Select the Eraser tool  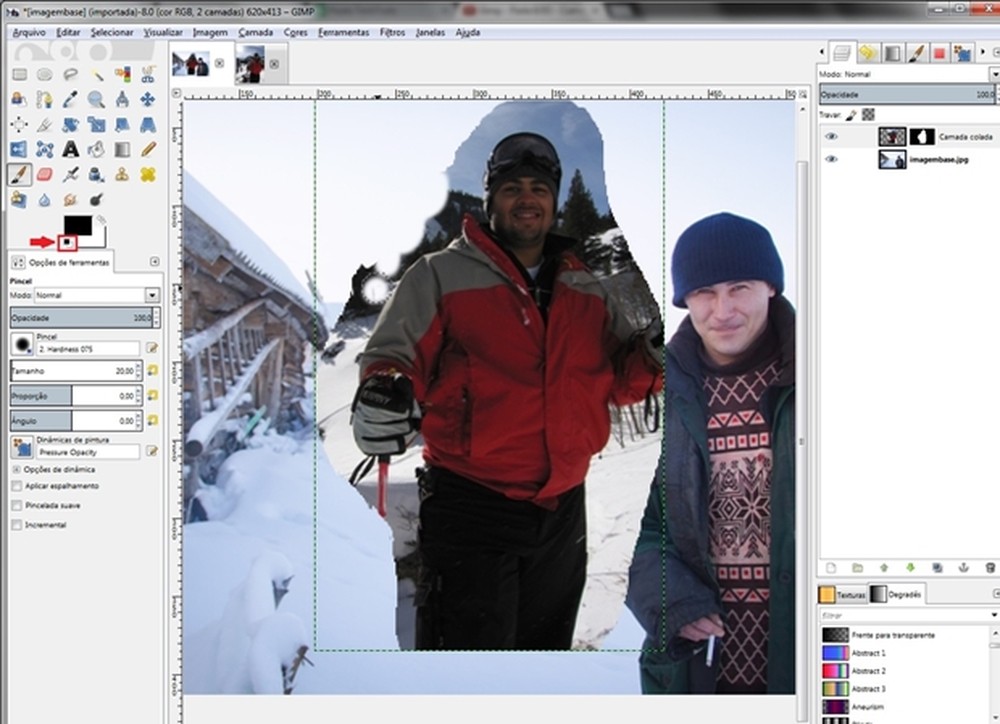[x=46, y=175]
